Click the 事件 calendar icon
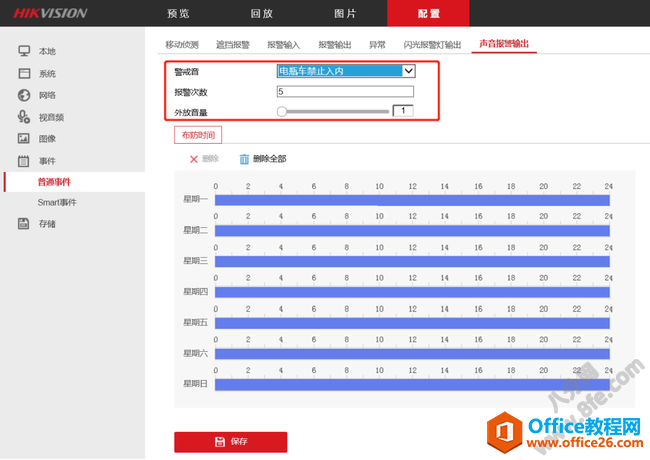Screen dimensions: 650x460 24,161
